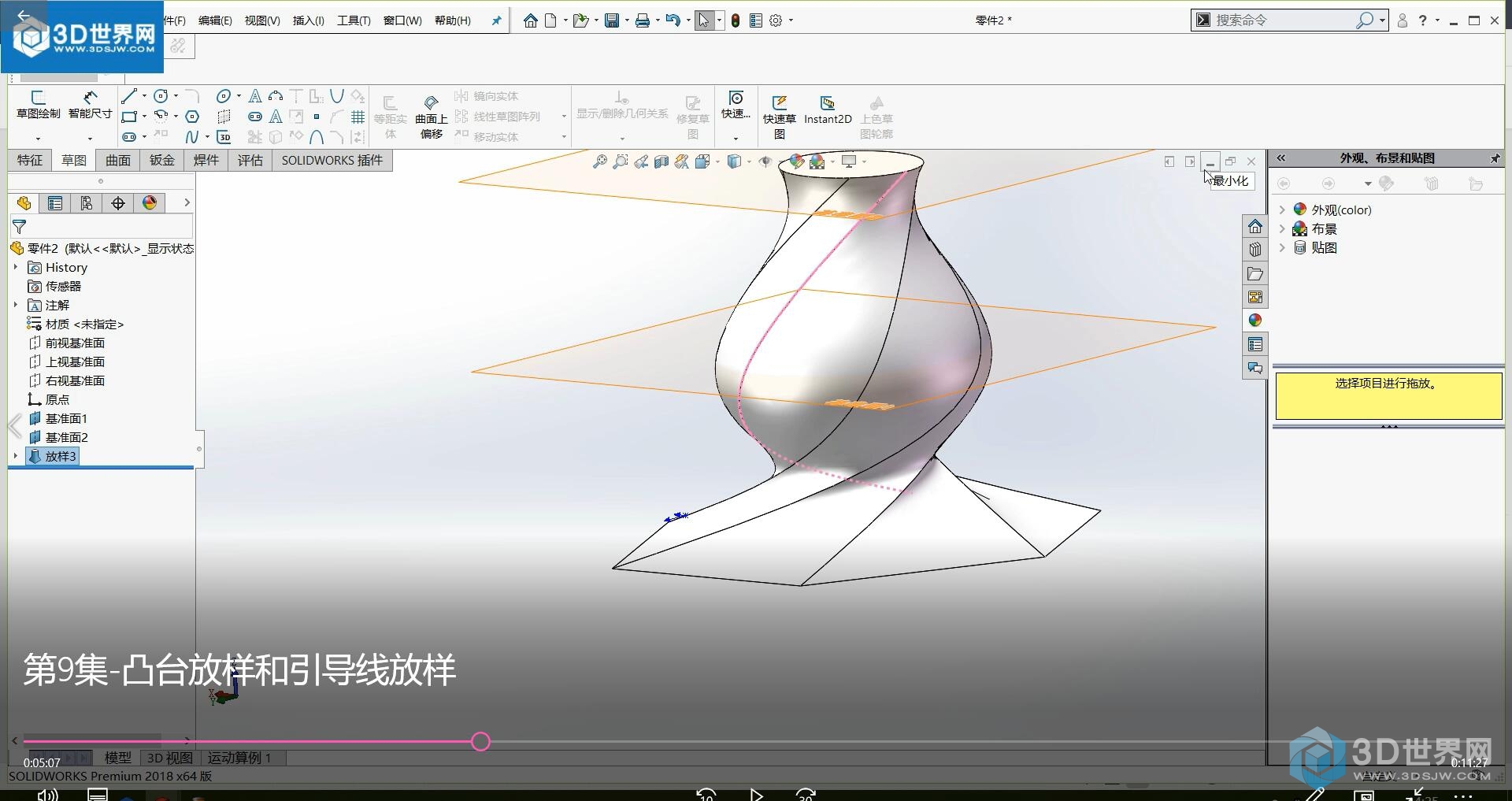Image resolution: width=1512 pixels, height=801 pixels.
Task: Open the DisplayManager color ball tab
Action: (x=150, y=203)
